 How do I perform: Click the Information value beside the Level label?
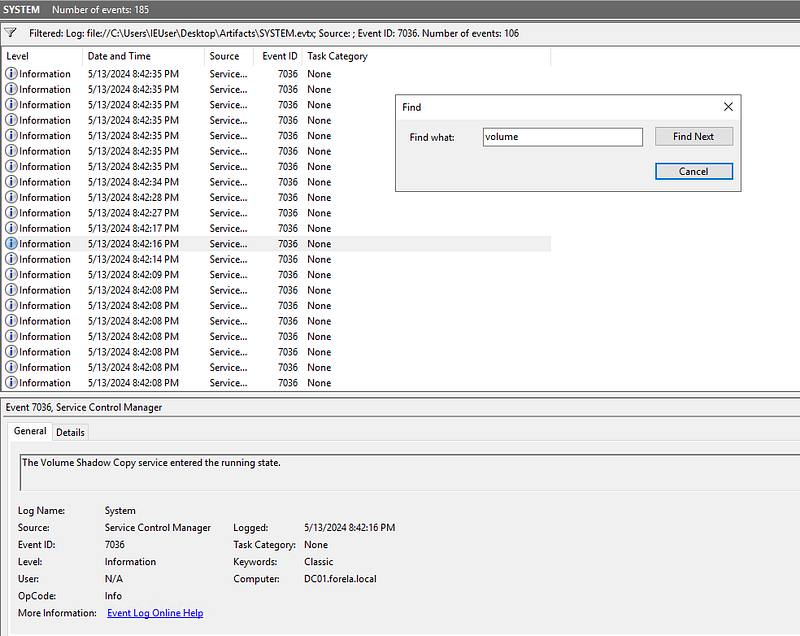click(x=130, y=562)
